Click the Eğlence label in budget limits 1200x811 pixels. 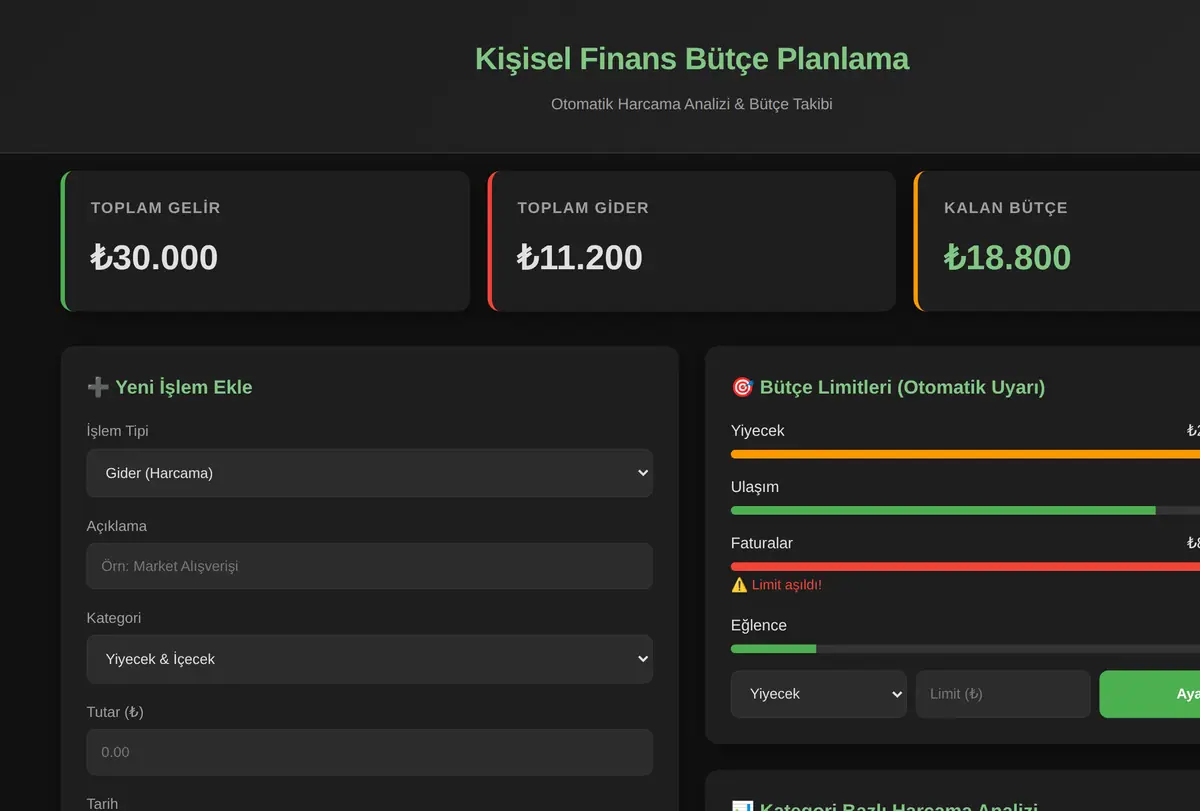pos(759,625)
